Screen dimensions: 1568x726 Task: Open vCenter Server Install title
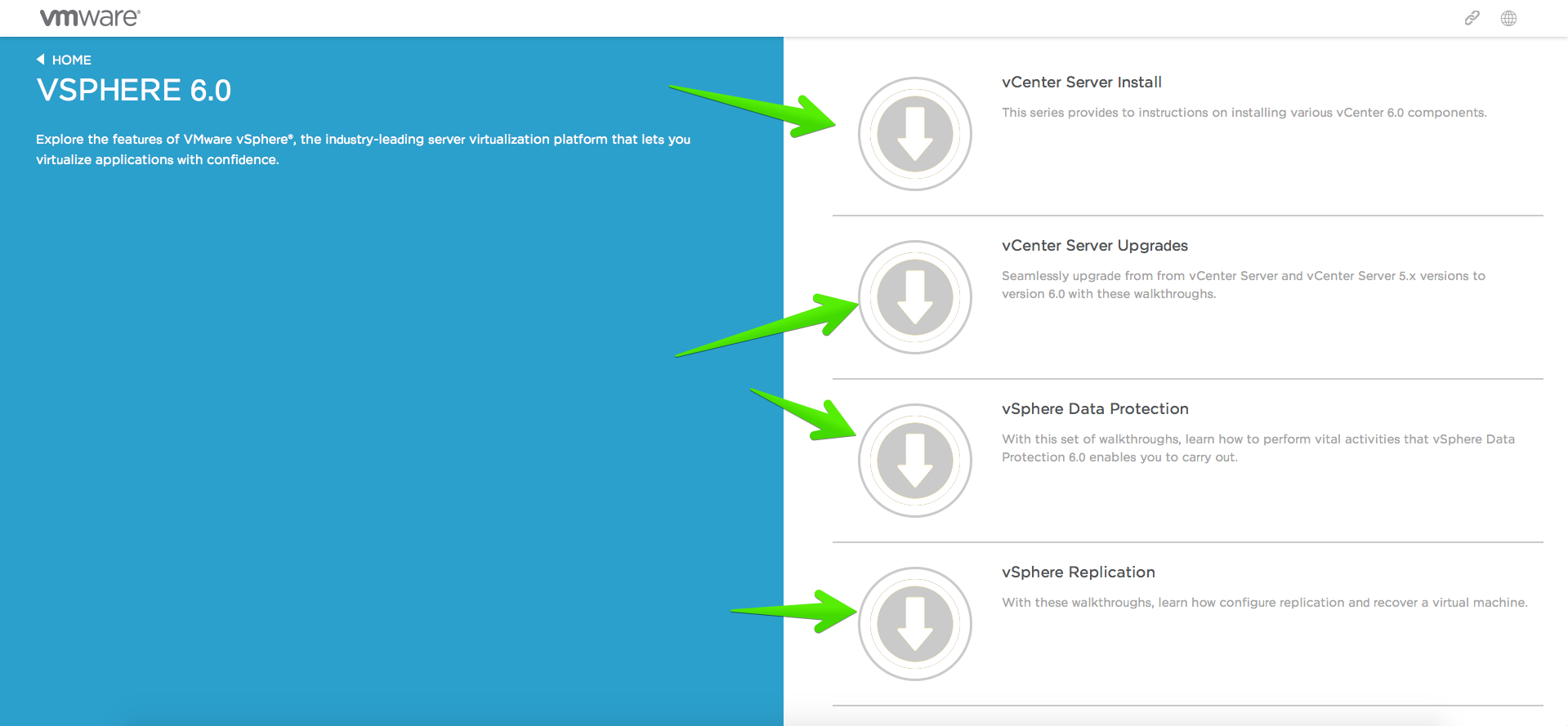(1081, 82)
